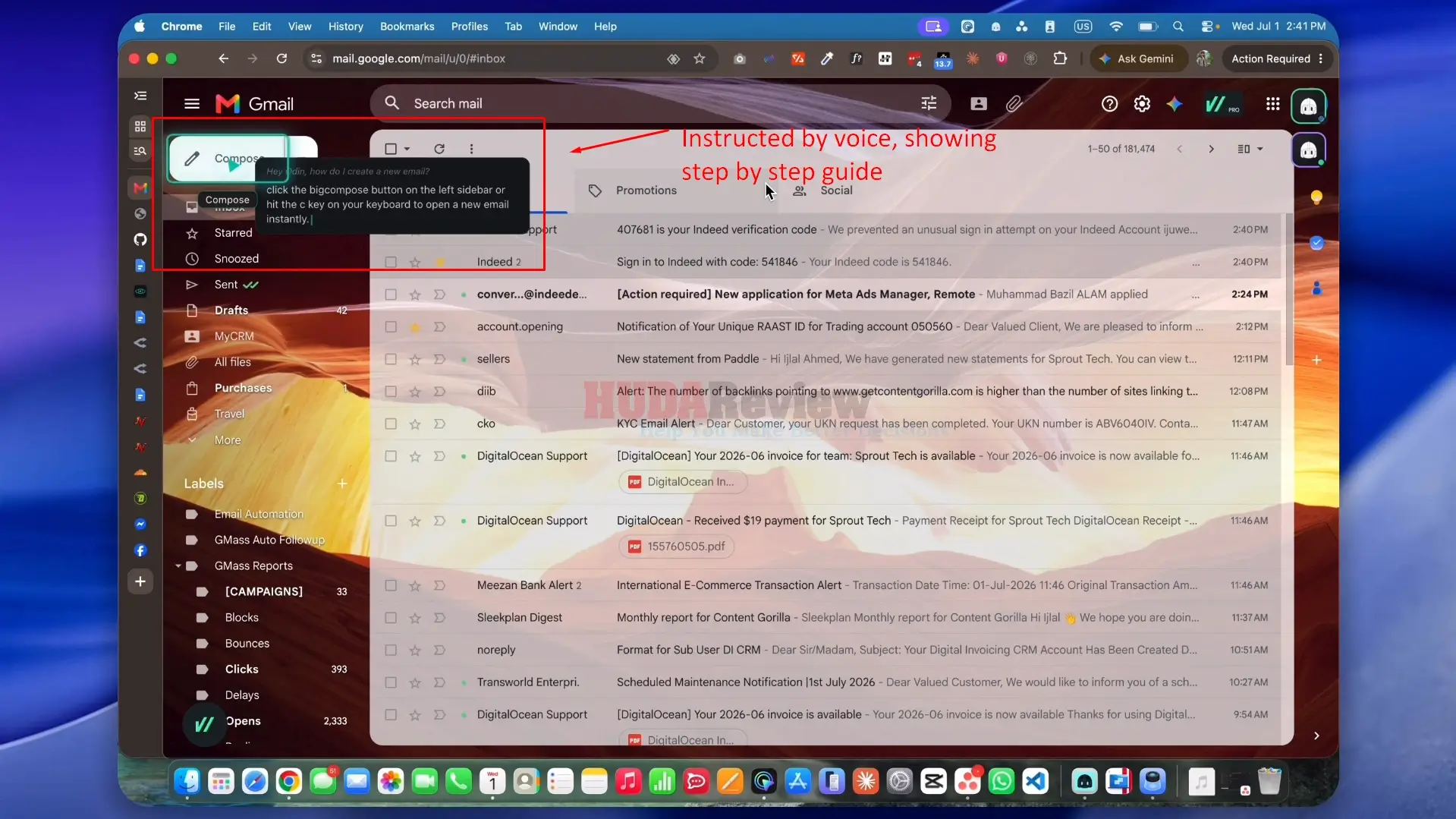Screen dimensions: 1456x819
Task: Open Google Contacts in side panel
Action: (x=1316, y=288)
